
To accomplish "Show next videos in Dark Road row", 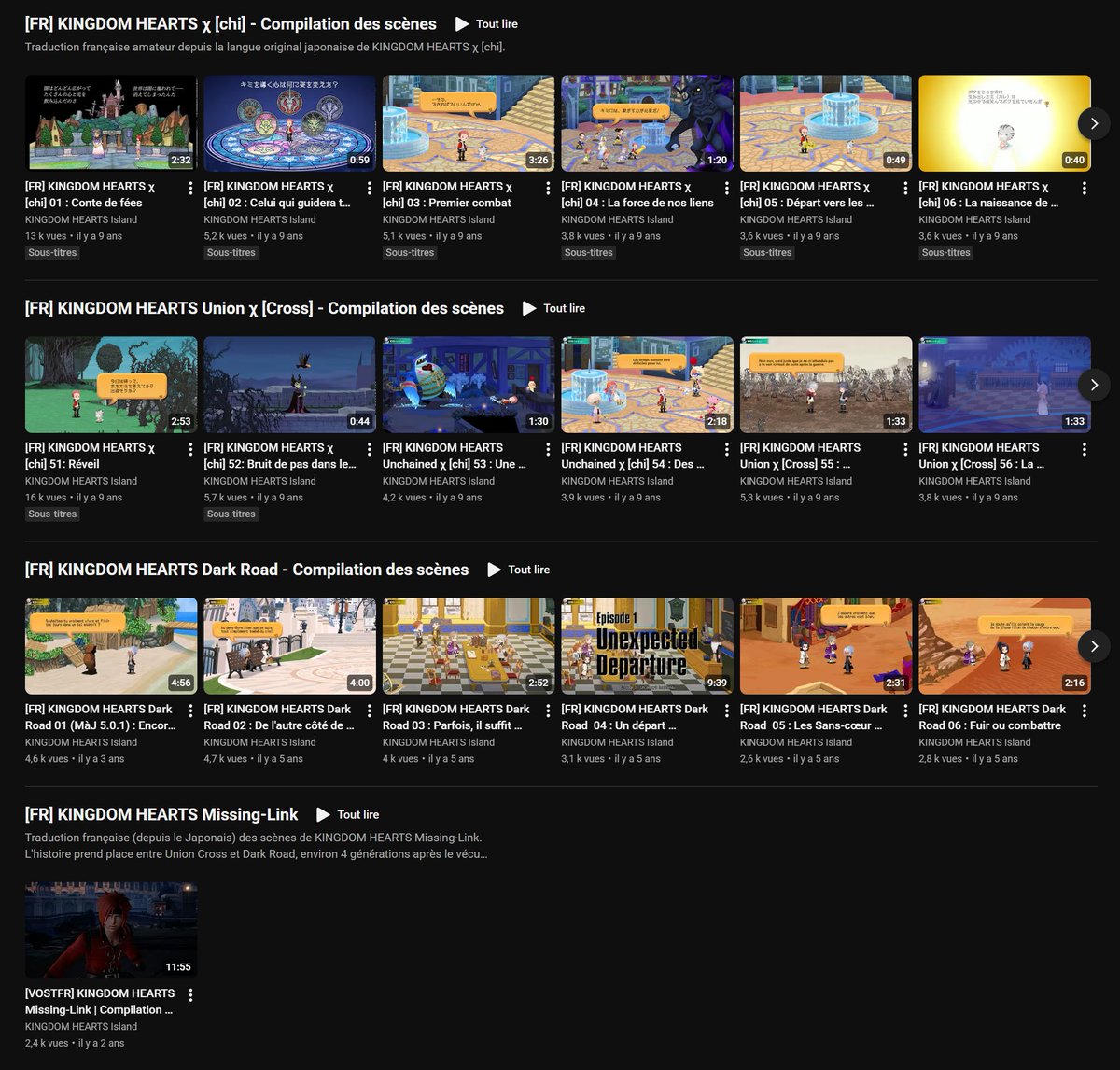I will pos(1094,646).
